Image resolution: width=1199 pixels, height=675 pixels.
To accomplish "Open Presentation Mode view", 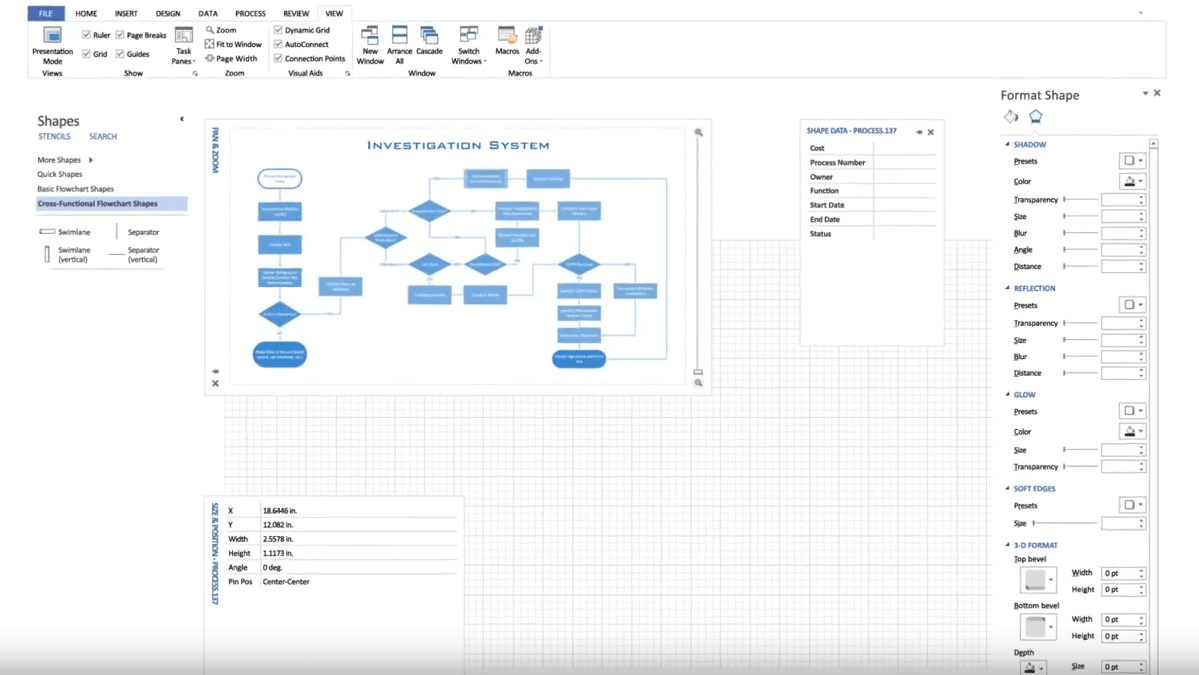I will click(x=52, y=45).
